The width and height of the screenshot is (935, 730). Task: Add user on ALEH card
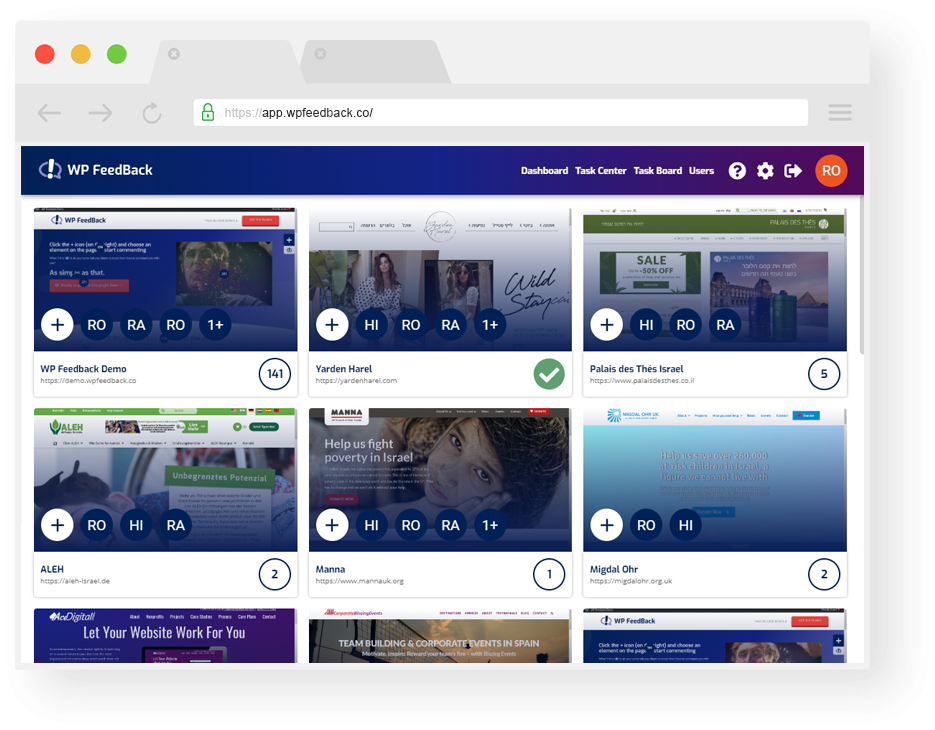click(x=57, y=525)
